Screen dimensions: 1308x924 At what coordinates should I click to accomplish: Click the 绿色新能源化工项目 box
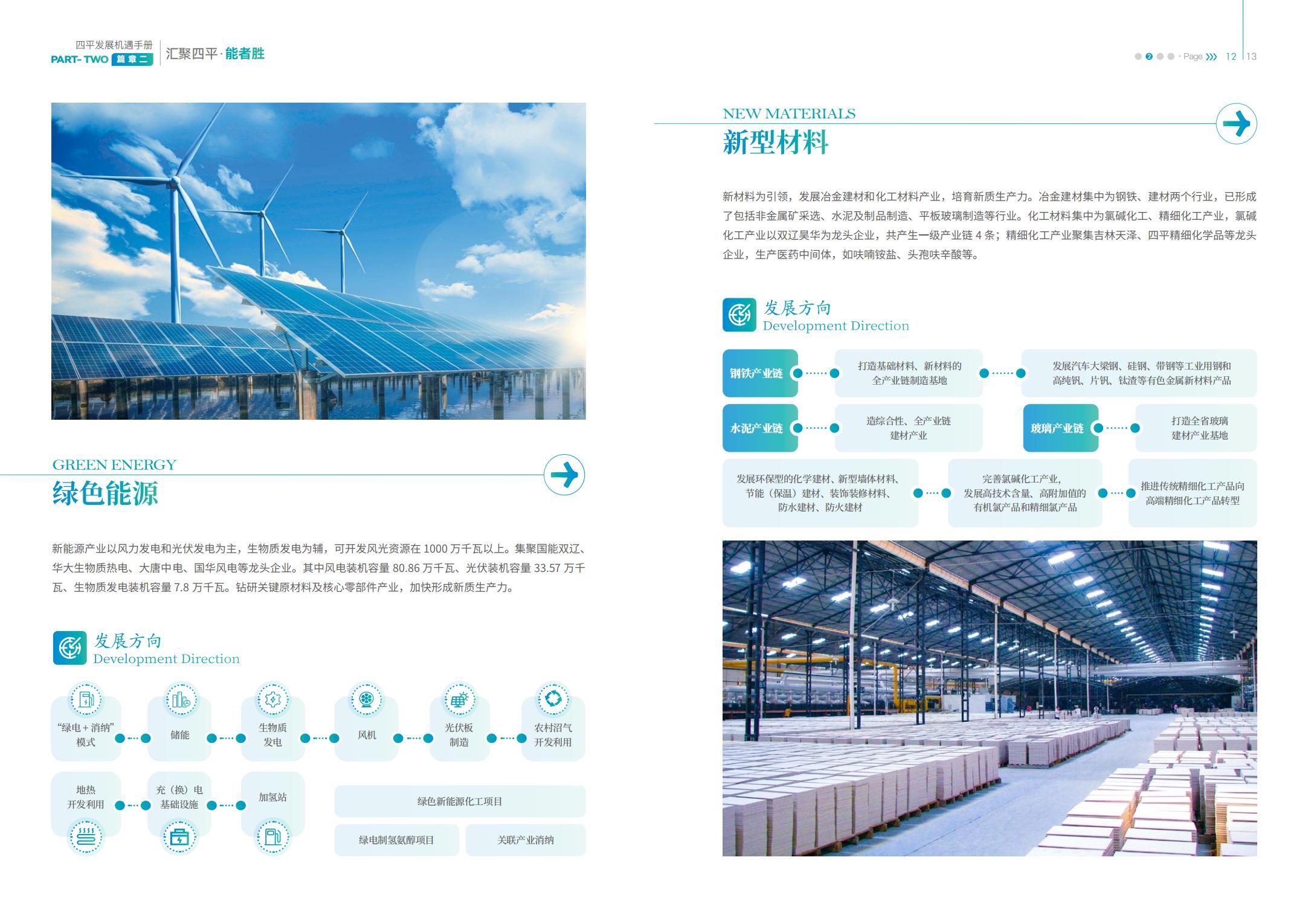pos(459,801)
